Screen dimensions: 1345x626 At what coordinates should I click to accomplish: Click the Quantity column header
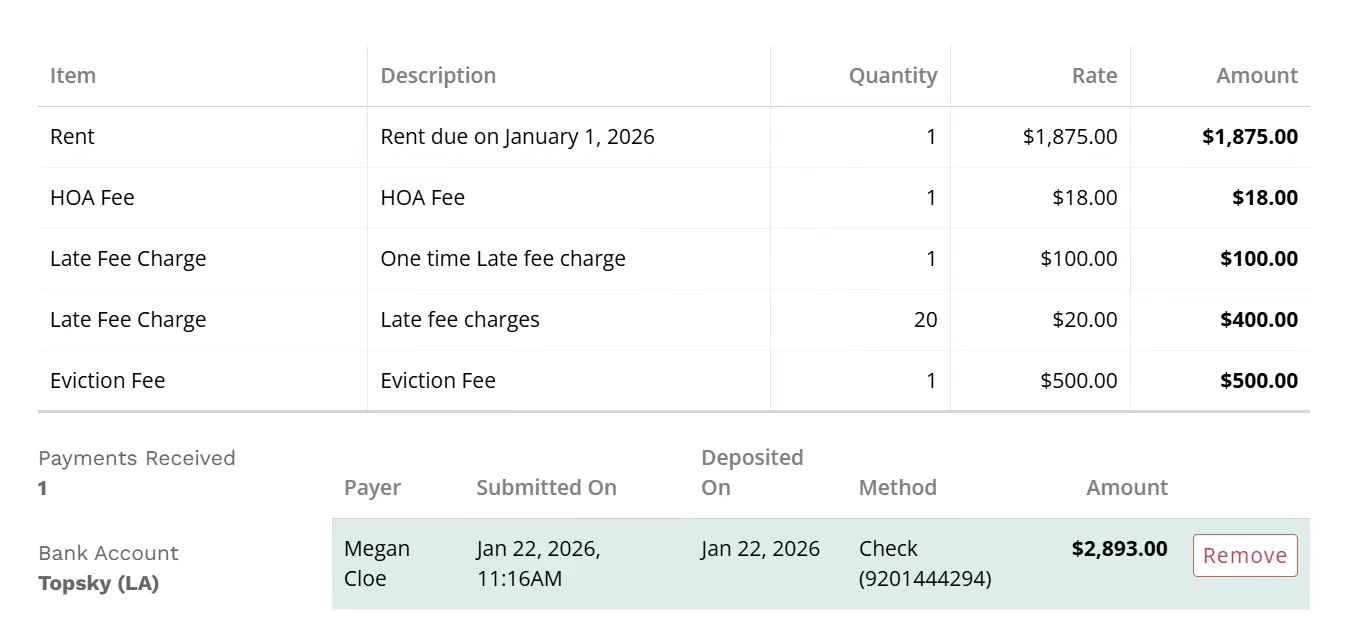892,76
